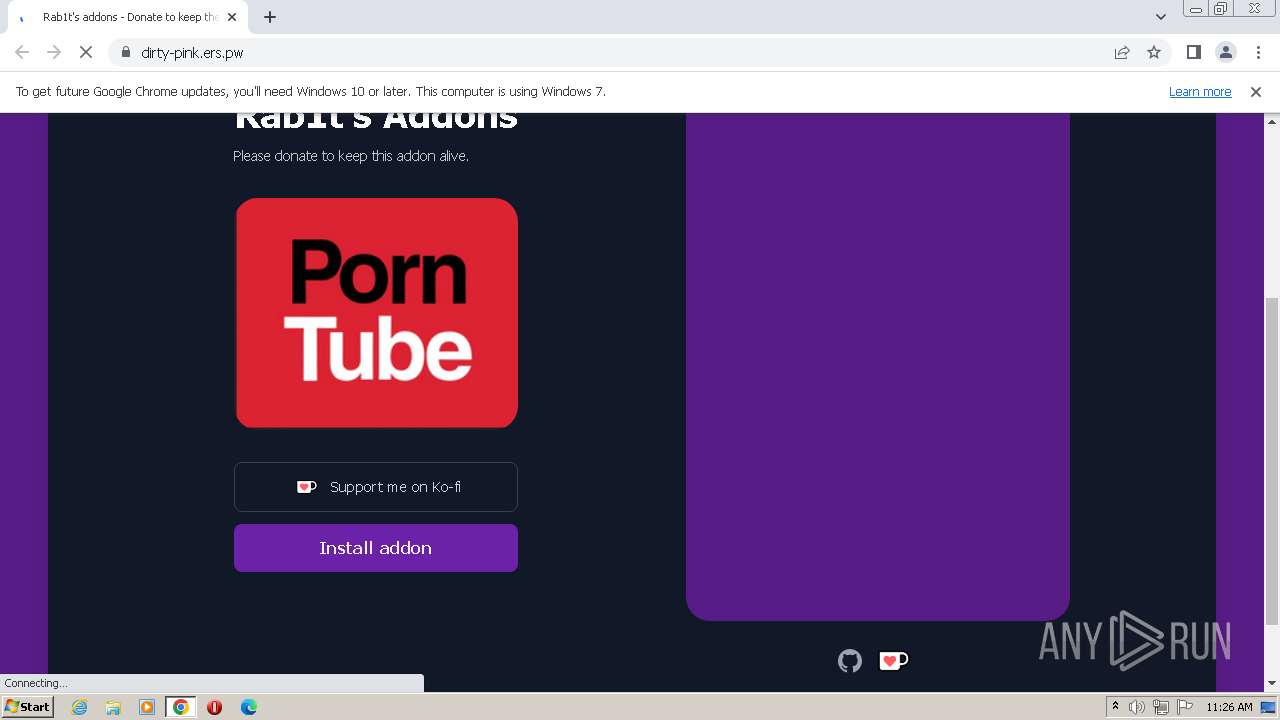Open the Opera icon in the taskbar
The image size is (1280, 720).
point(214,707)
